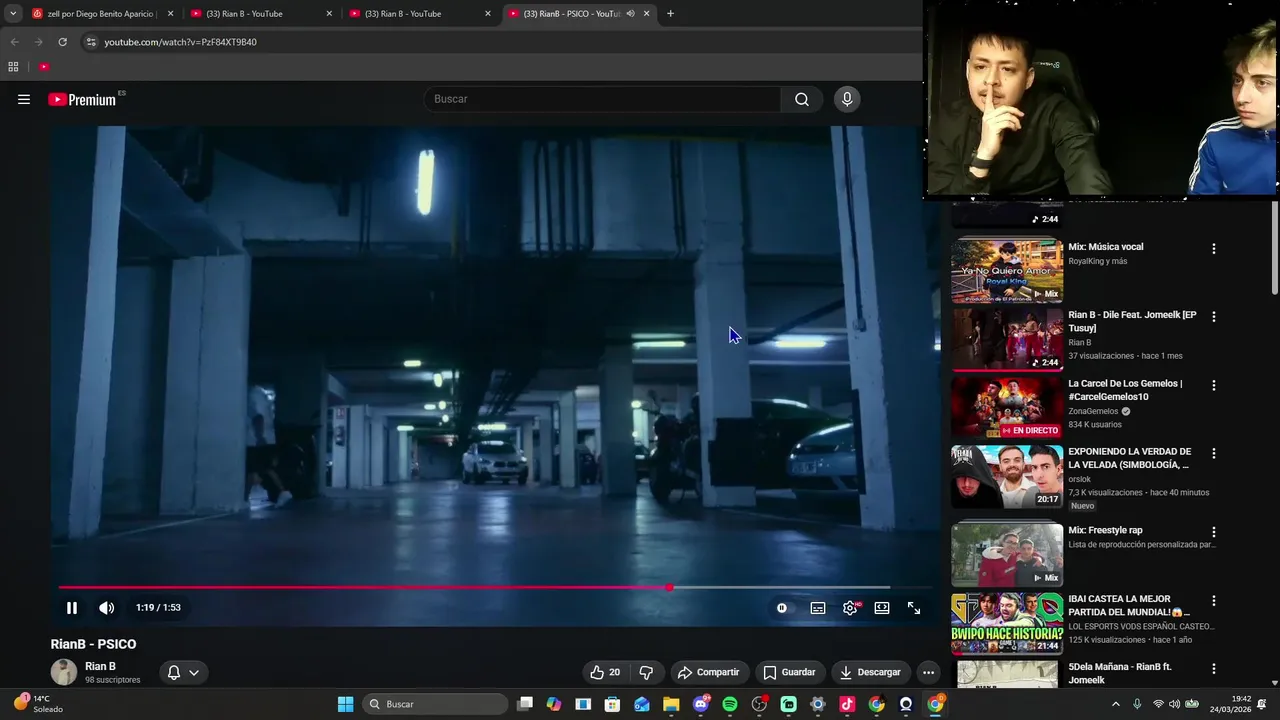Open Microsoft Store from the taskbar
The width and height of the screenshot is (1280, 720).
click(612, 704)
